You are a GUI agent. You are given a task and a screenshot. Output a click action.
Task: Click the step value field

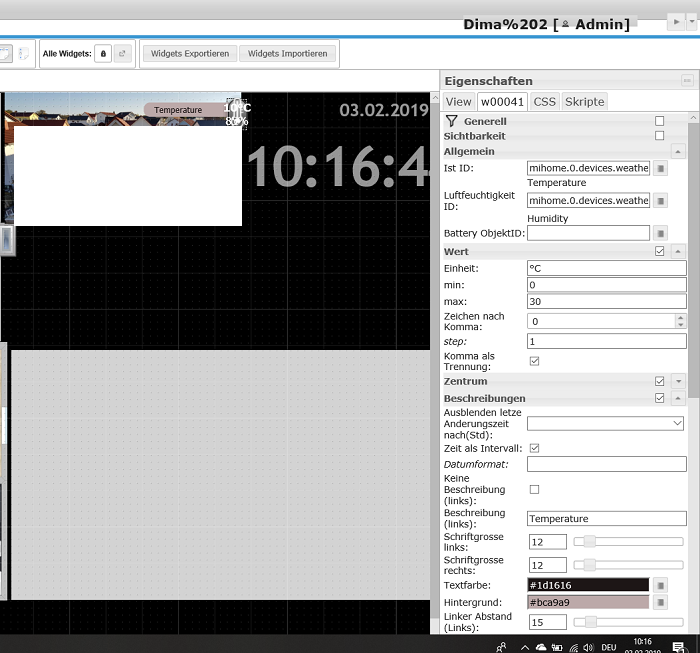(607, 341)
